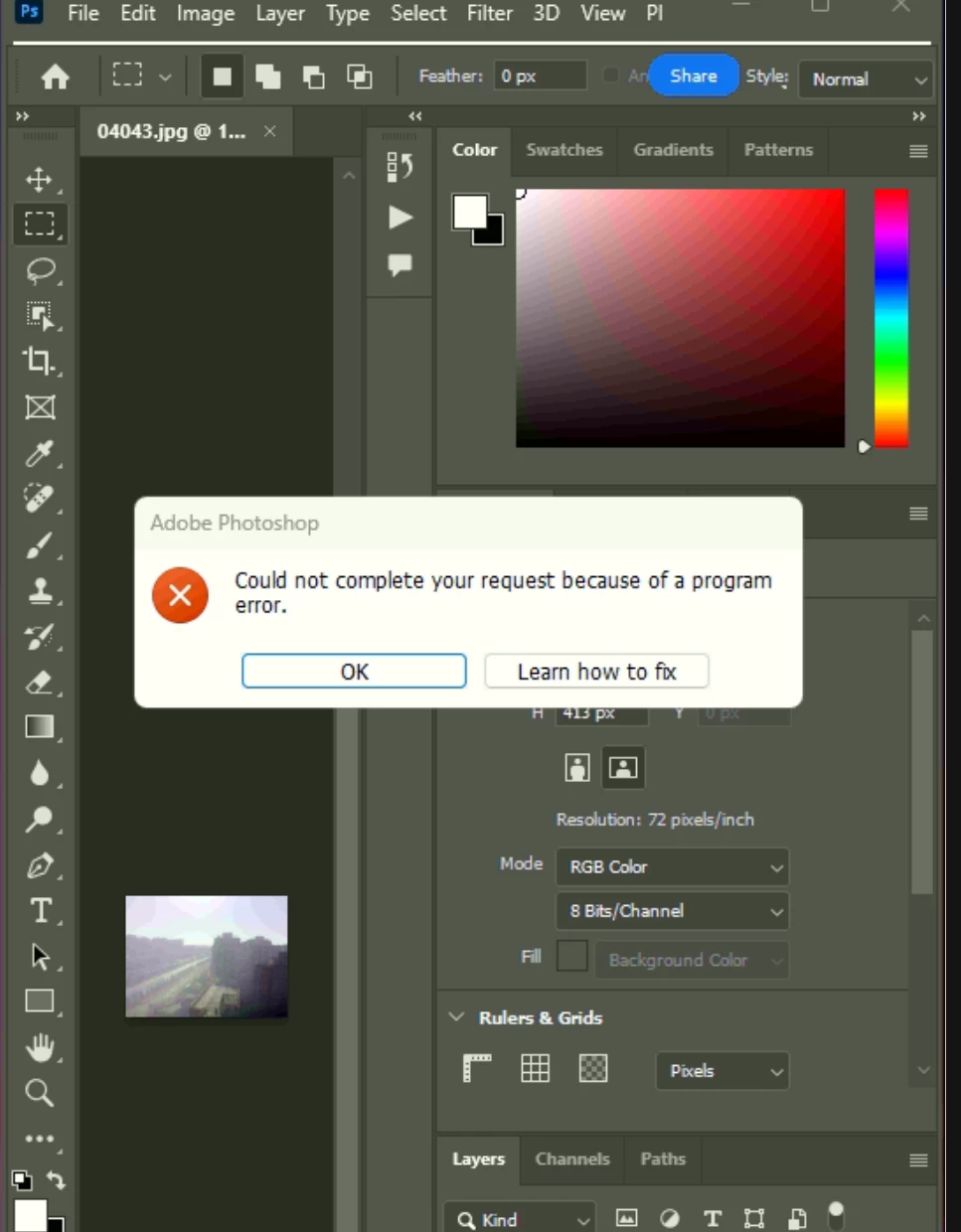Select the Dodge tool
Screen dimensions: 961x1232
[x=40, y=820]
